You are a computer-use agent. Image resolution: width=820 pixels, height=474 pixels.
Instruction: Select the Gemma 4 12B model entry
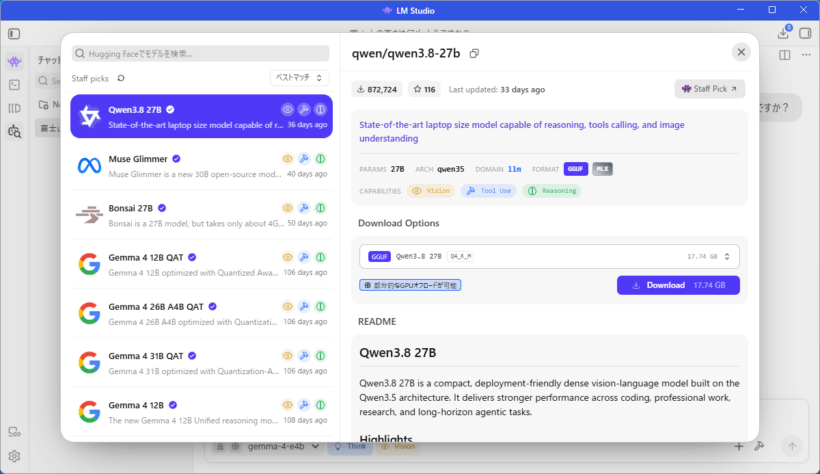tap(201, 412)
